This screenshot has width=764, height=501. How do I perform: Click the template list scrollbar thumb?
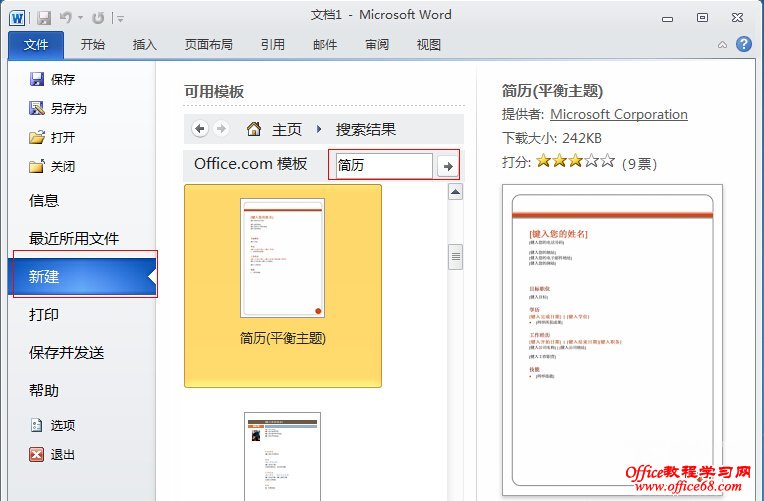[x=456, y=256]
